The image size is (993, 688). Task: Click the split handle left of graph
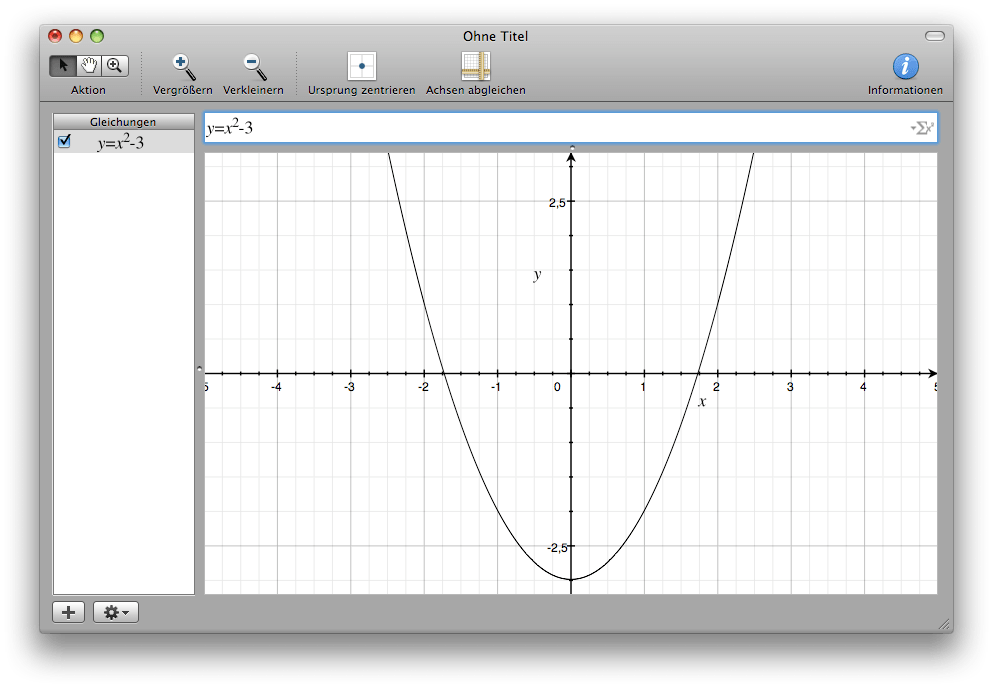199,368
